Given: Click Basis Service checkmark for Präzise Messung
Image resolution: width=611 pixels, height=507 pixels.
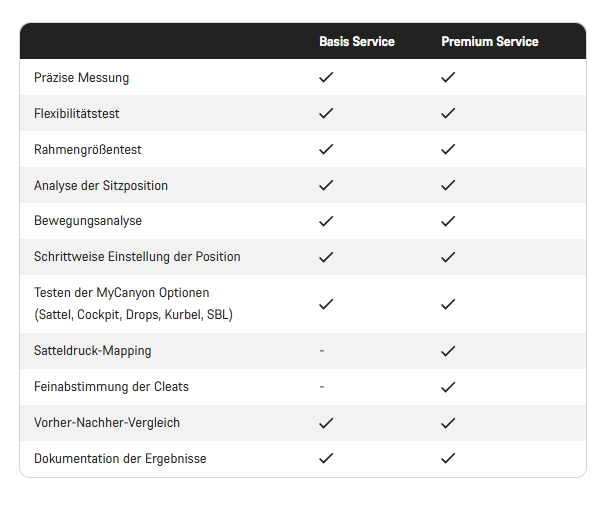Looking at the screenshot, I should [x=326, y=77].
